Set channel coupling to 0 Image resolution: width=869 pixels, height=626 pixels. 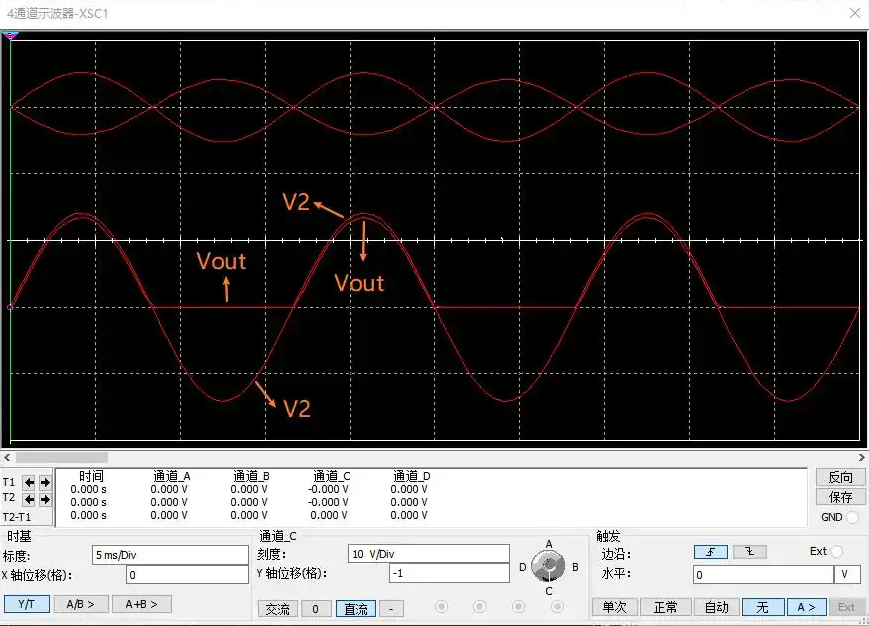[315, 609]
